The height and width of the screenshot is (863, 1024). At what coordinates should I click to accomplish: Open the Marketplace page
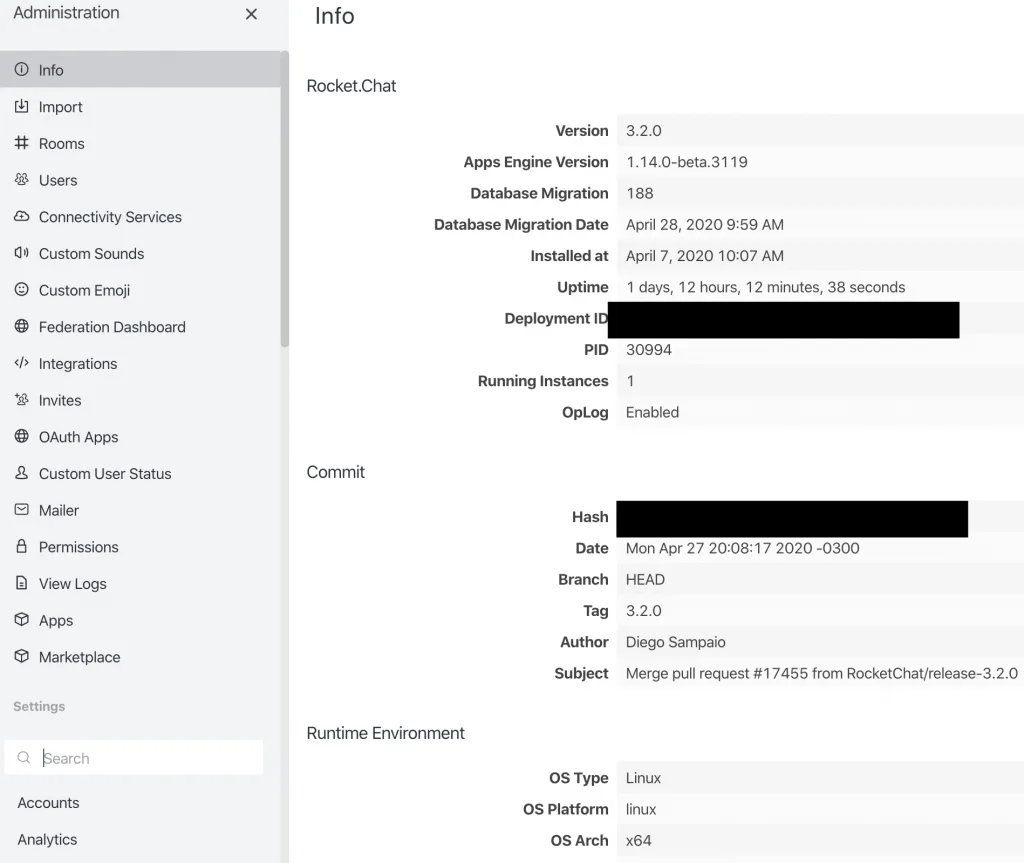tap(79, 657)
